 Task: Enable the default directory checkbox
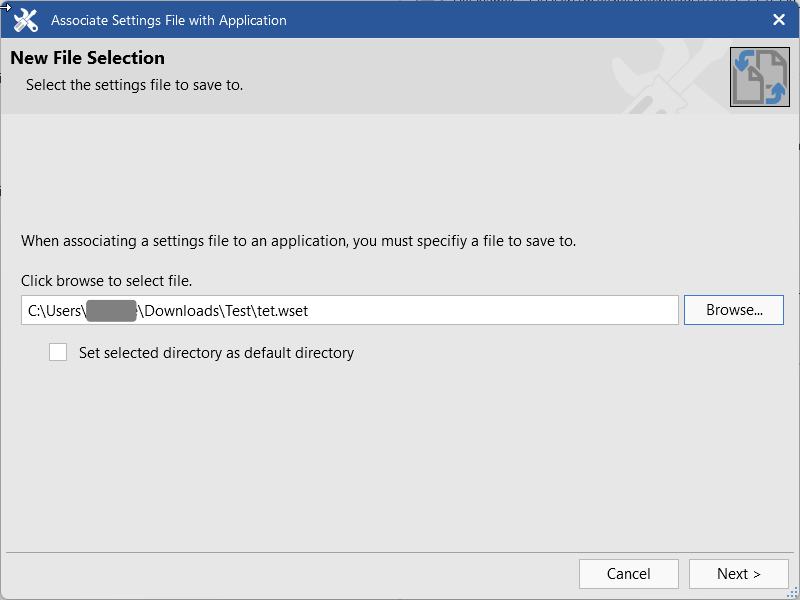click(x=58, y=352)
